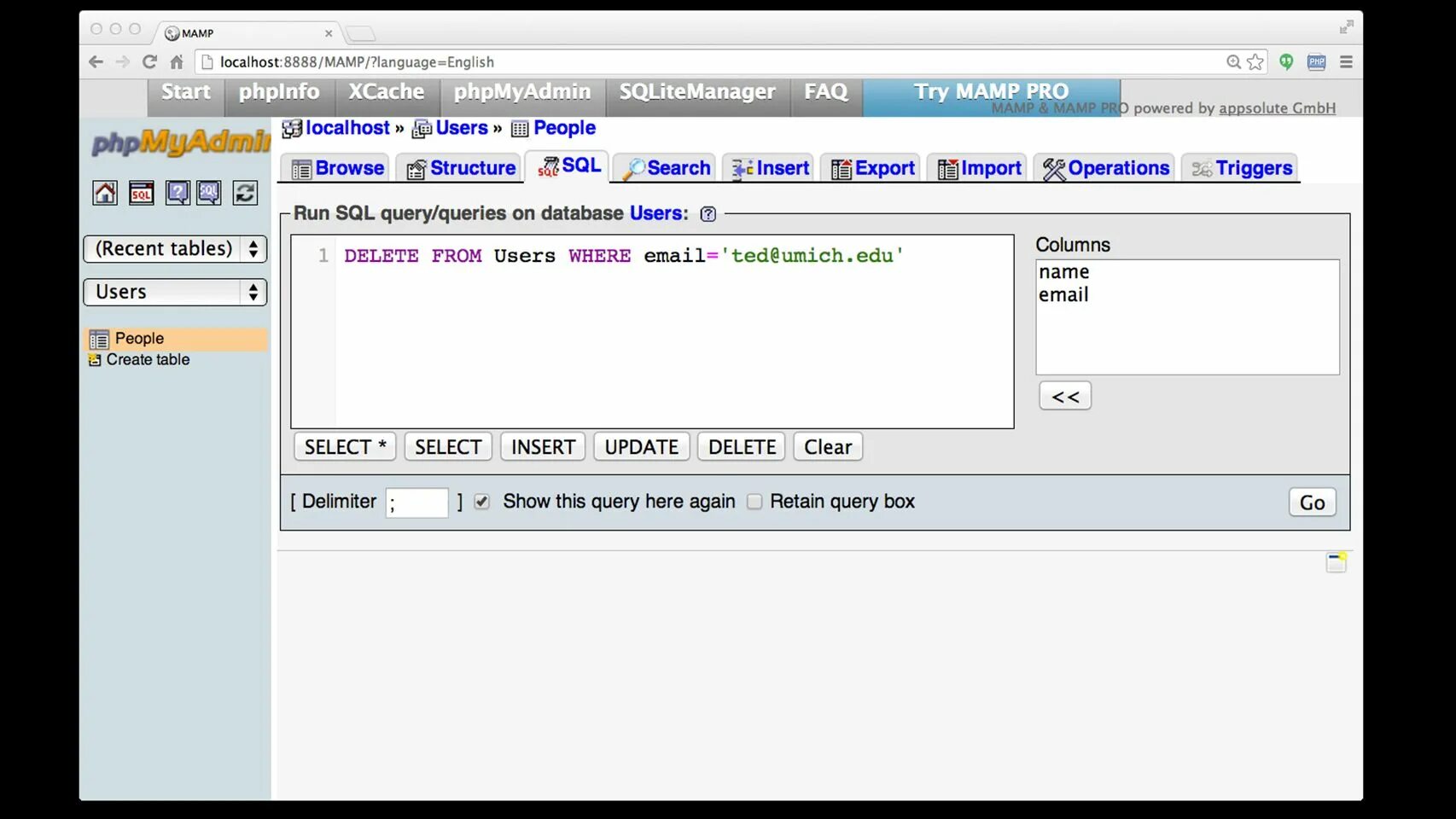Toggle 'Show this query here again' checkbox
Screen dimensions: 1456x819
coord(482,502)
